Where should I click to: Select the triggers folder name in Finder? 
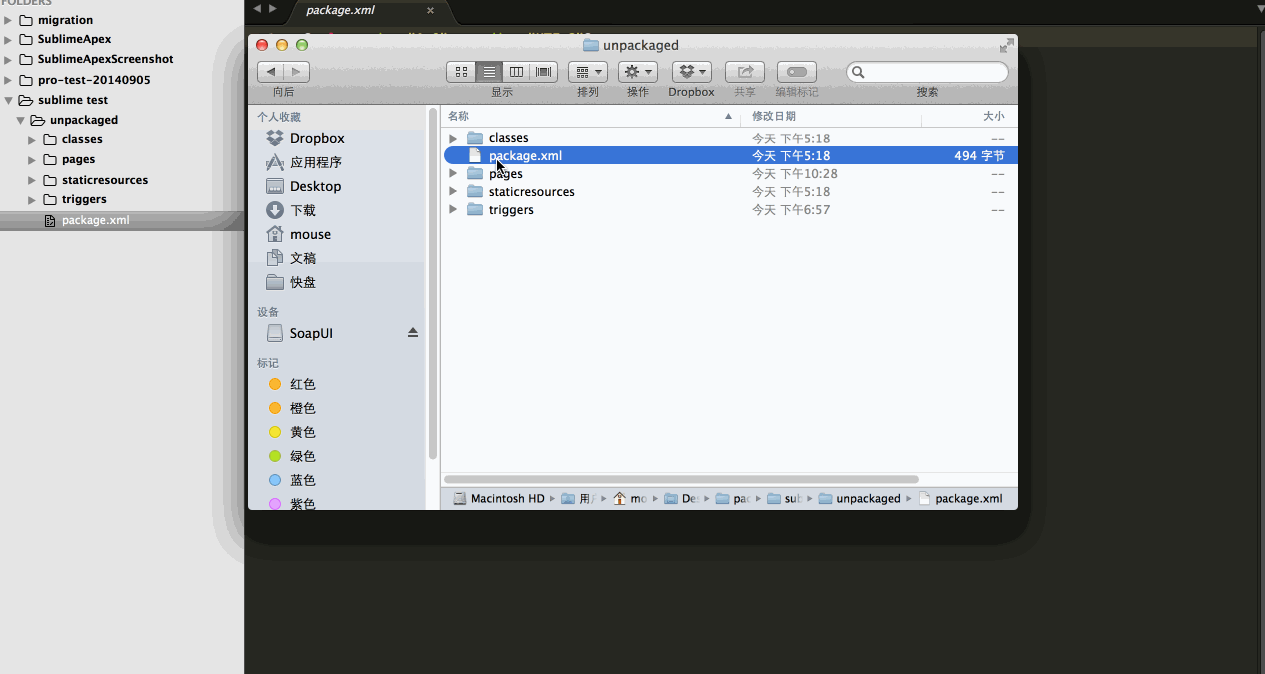(511, 210)
